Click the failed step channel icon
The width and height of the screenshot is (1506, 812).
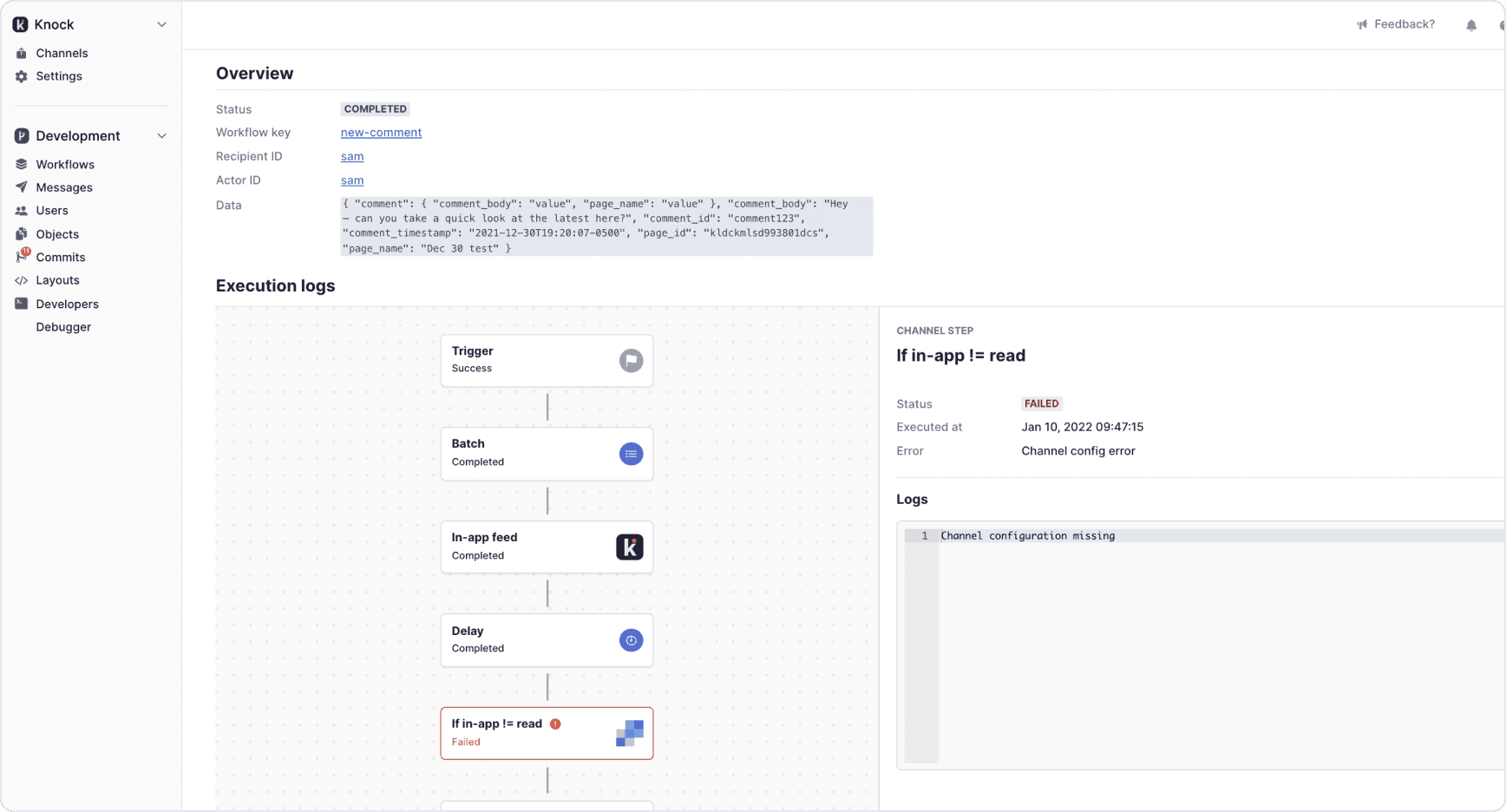(x=630, y=733)
